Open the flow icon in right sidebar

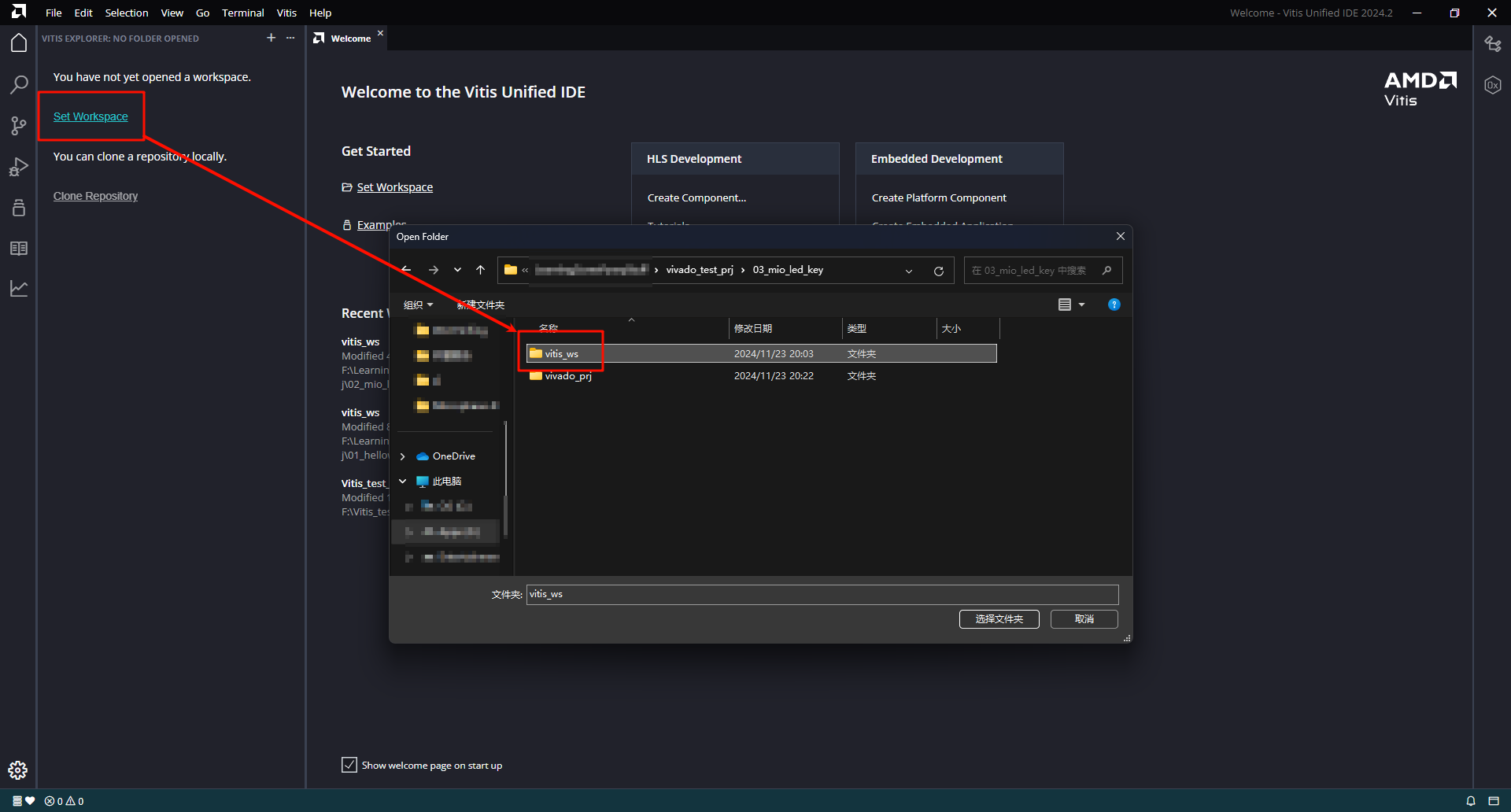point(1493,44)
